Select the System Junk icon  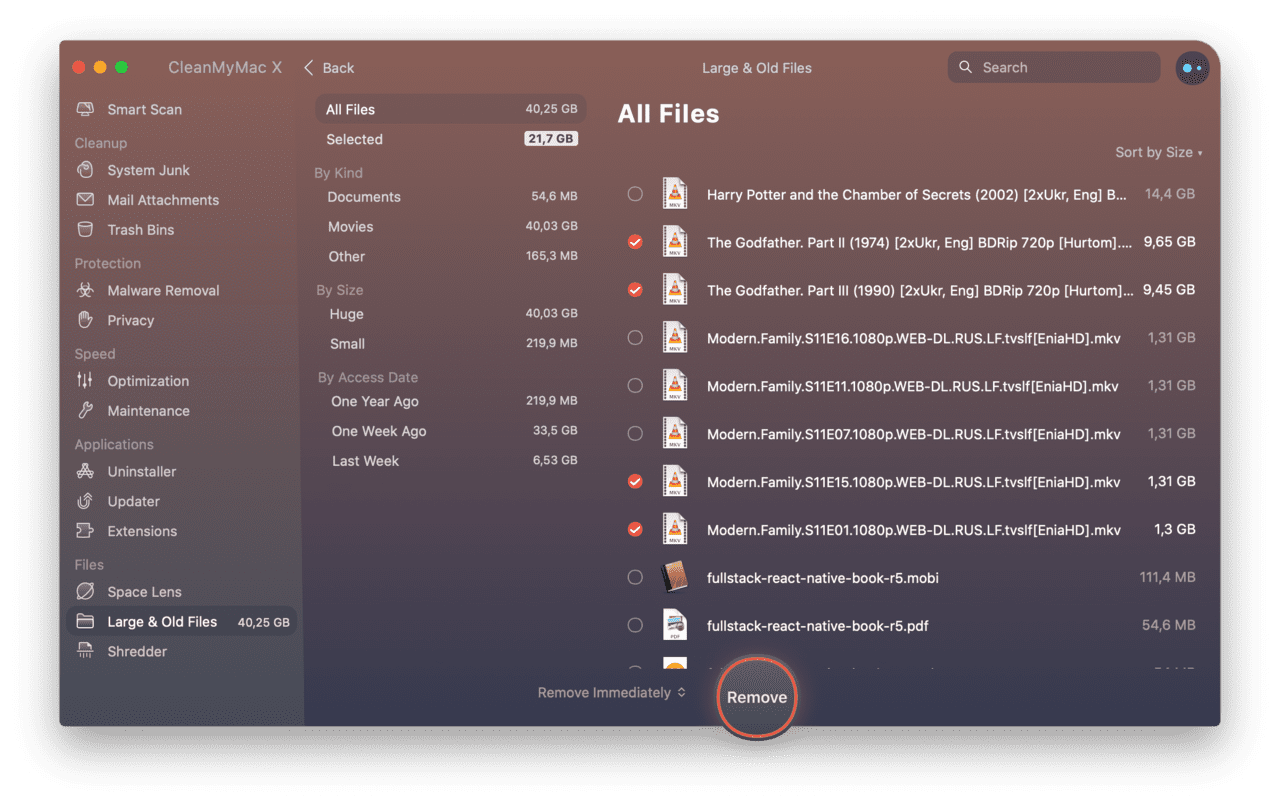(x=86, y=170)
